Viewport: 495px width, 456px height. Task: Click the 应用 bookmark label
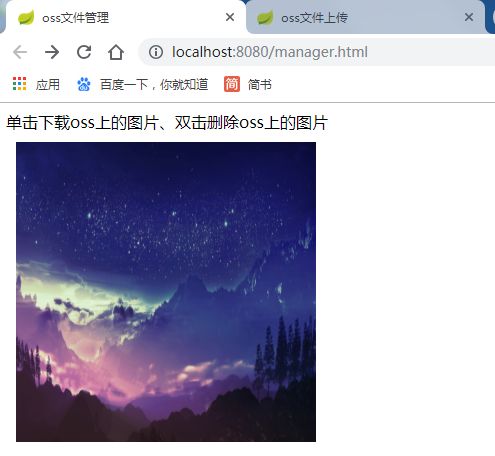coord(48,84)
